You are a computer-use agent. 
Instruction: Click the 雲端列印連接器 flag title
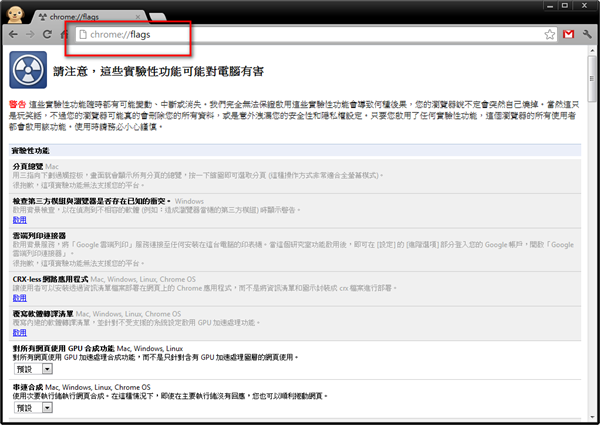click(39, 235)
